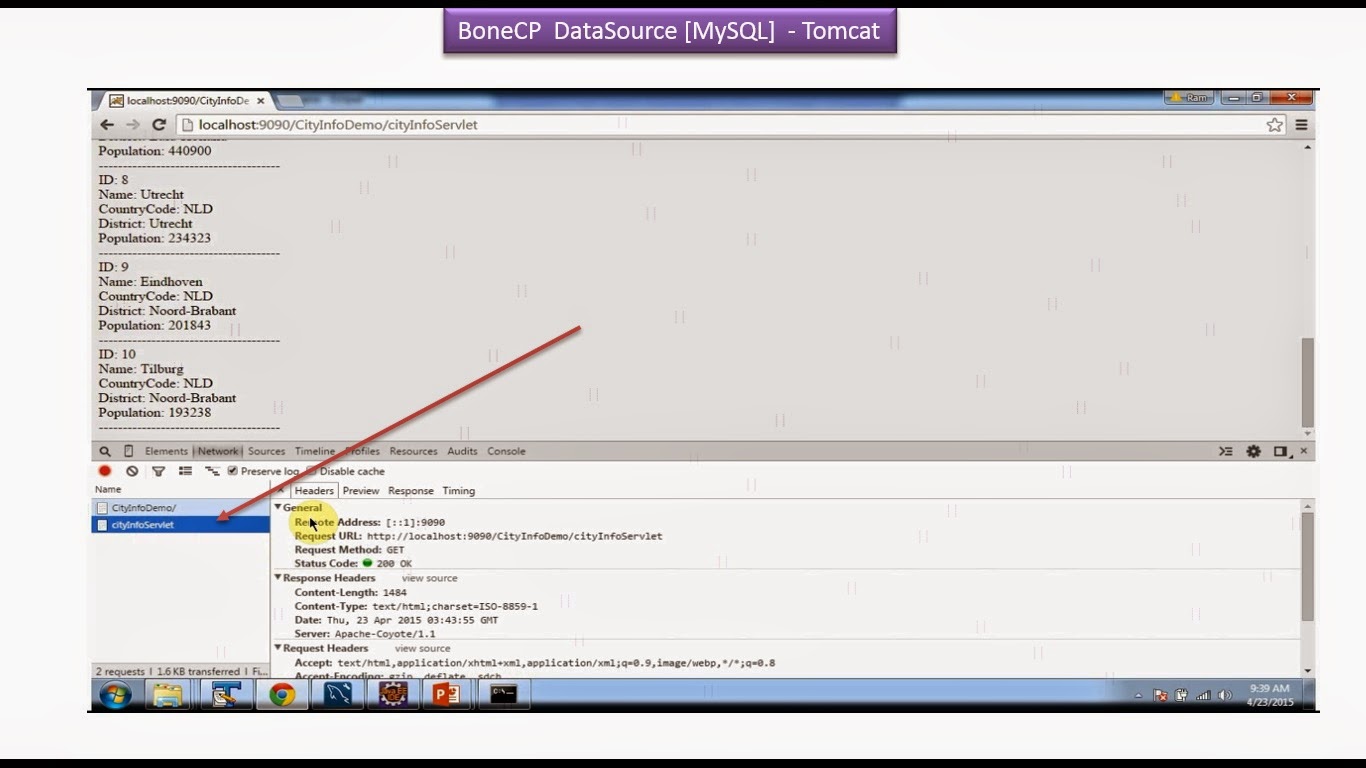
Task: Switch to the Resources panel tab
Action: [414, 451]
